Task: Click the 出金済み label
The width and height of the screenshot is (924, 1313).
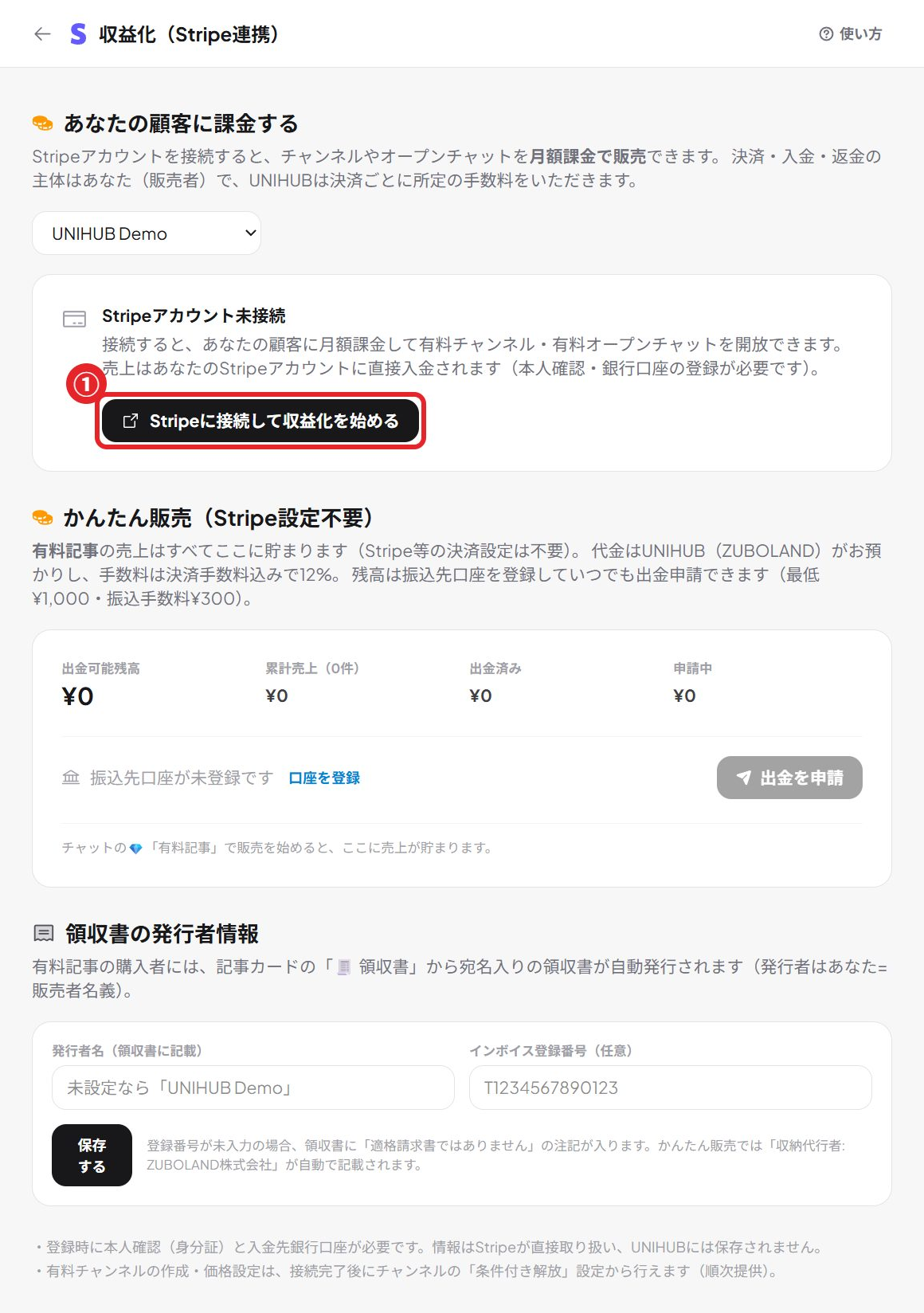Action: coord(495,668)
